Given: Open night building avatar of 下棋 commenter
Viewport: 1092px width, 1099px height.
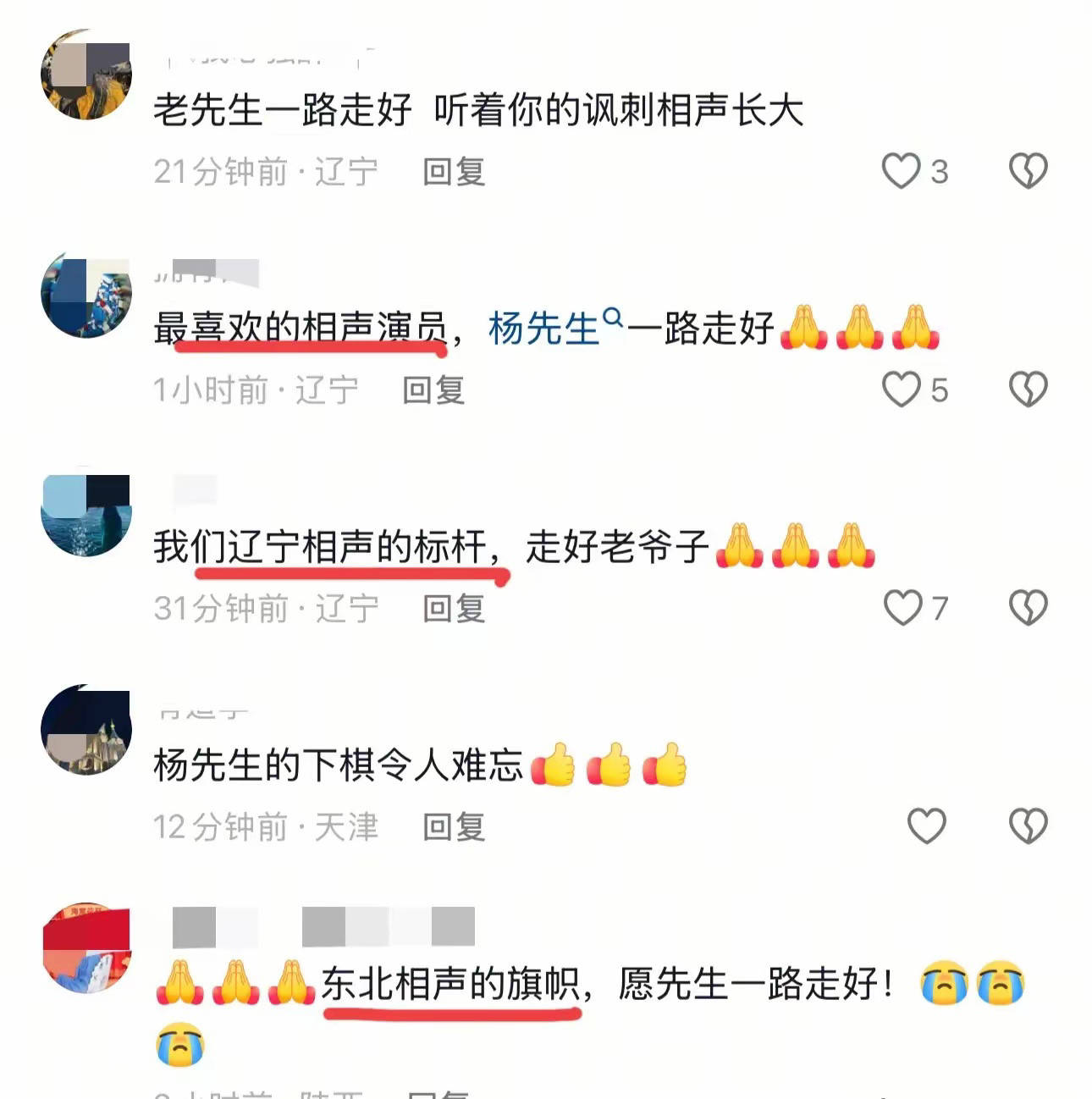Looking at the screenshot, I should pyautogui.click(x=85, y=730).
